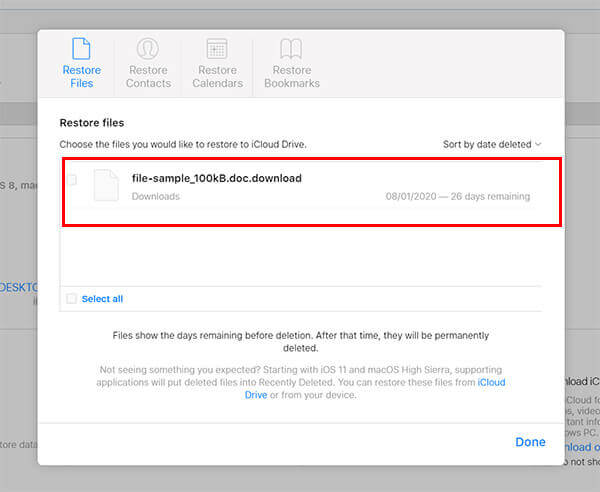The height and width of the screenshot is (492, 600).
Task: Switch to the Restore Calendars tab label
Action: [x=218, y=77]
